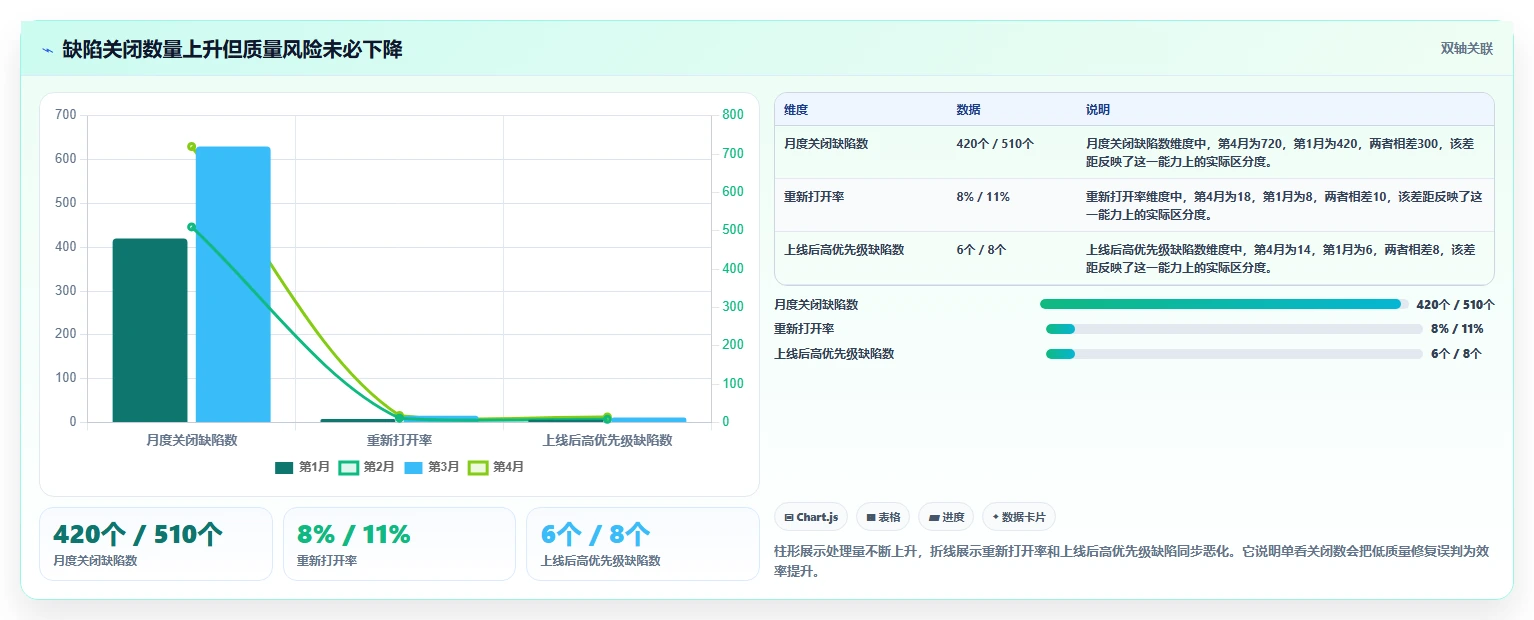Click the left axis value 700
1534x620 pixels.
click(x=66, y=115)
